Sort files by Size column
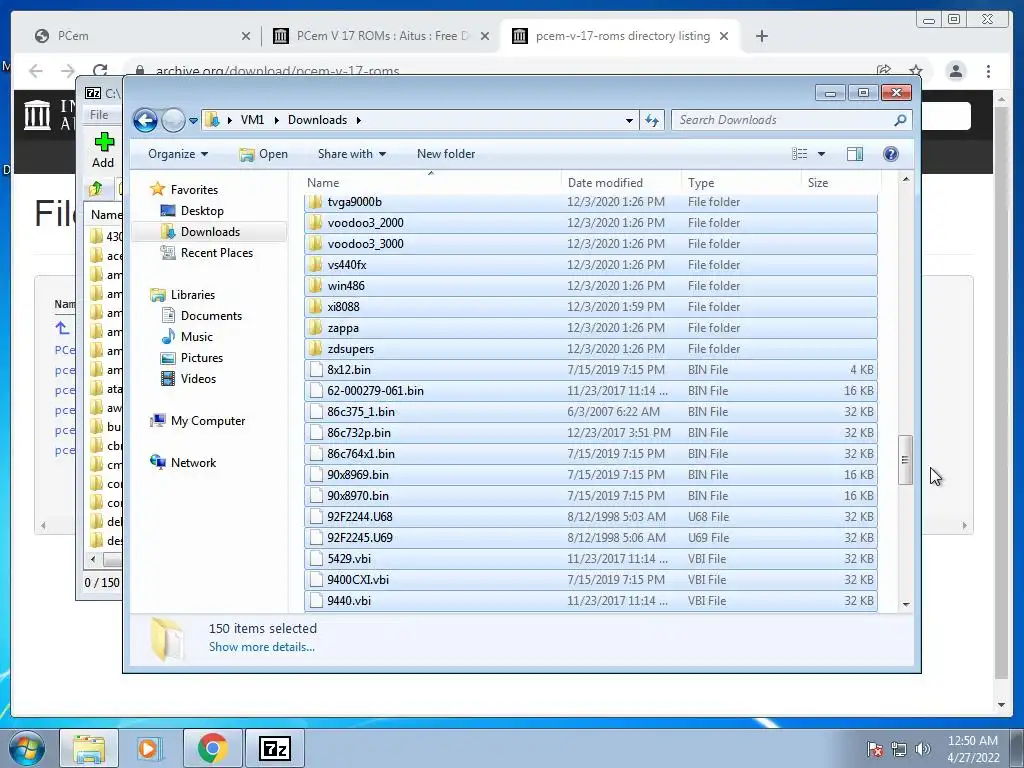This screenshot has height=768, width=1024. (x=841, y=183)
